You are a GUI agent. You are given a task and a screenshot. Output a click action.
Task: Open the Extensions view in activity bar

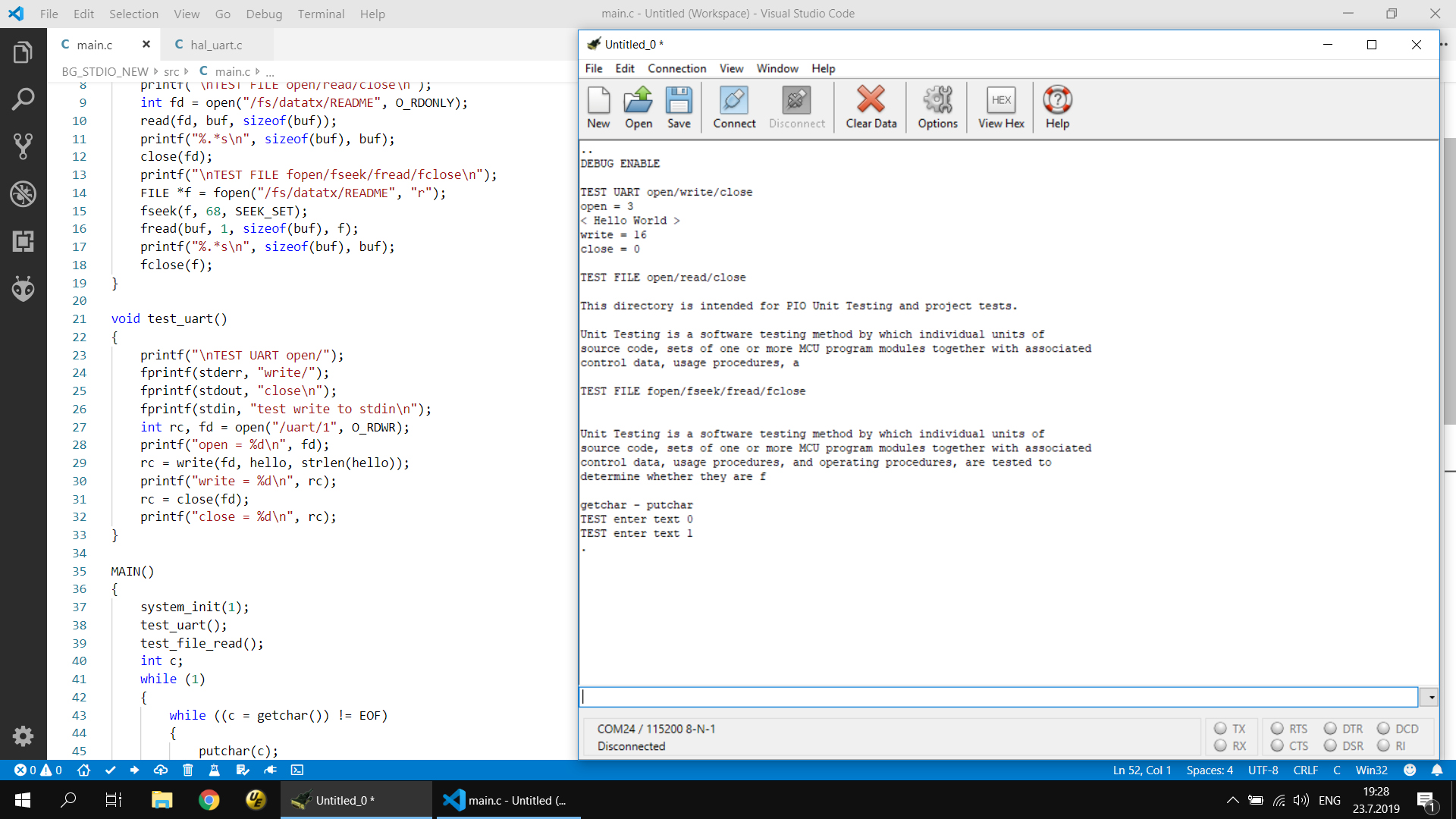point(23,241)
